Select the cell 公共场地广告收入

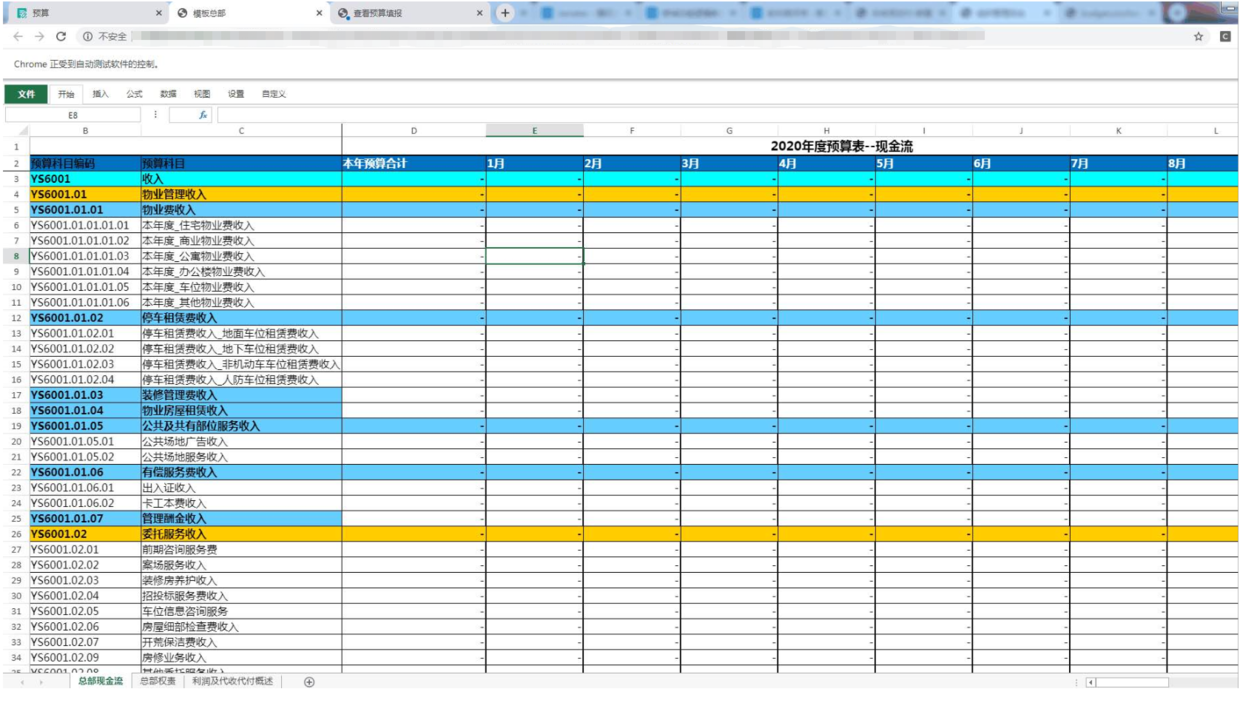[241, 441]
